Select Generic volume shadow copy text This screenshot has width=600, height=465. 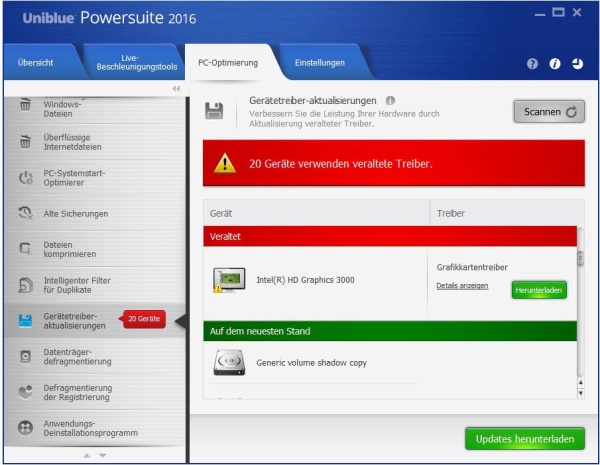(311, 363)
